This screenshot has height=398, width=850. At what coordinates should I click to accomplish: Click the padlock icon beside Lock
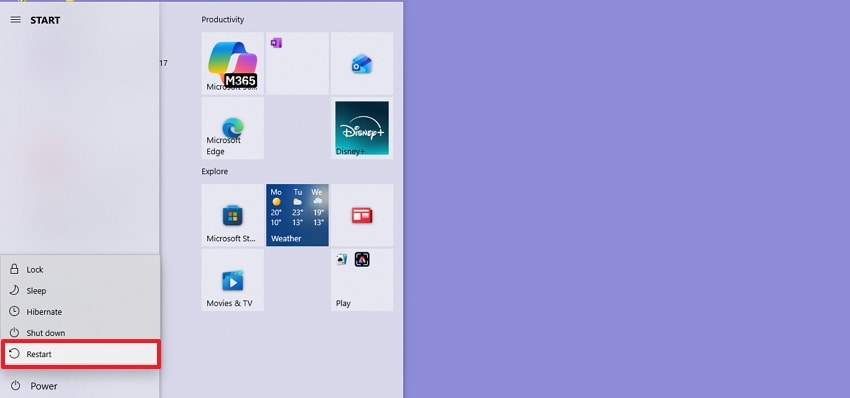(14, 269)
